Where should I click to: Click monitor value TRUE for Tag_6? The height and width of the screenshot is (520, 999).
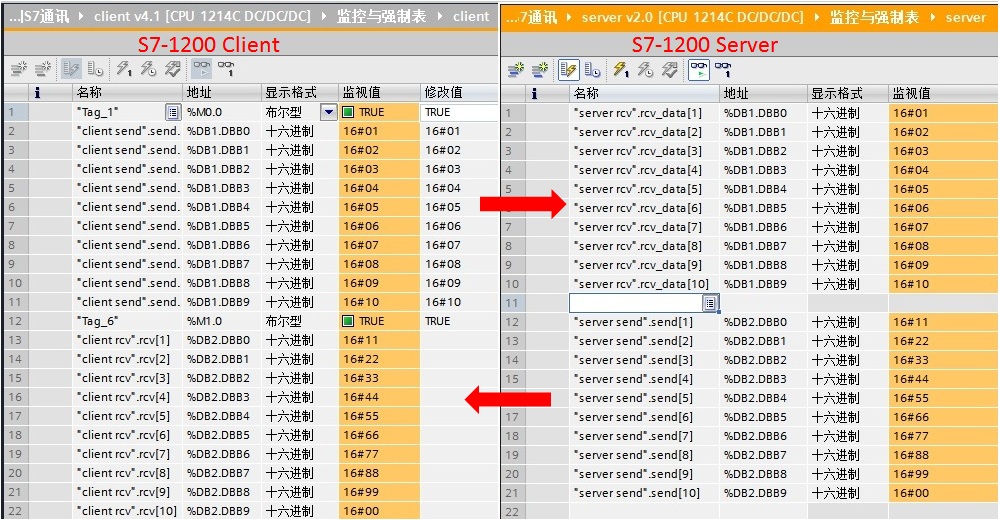pyautogui.click(x=379, y=321)
